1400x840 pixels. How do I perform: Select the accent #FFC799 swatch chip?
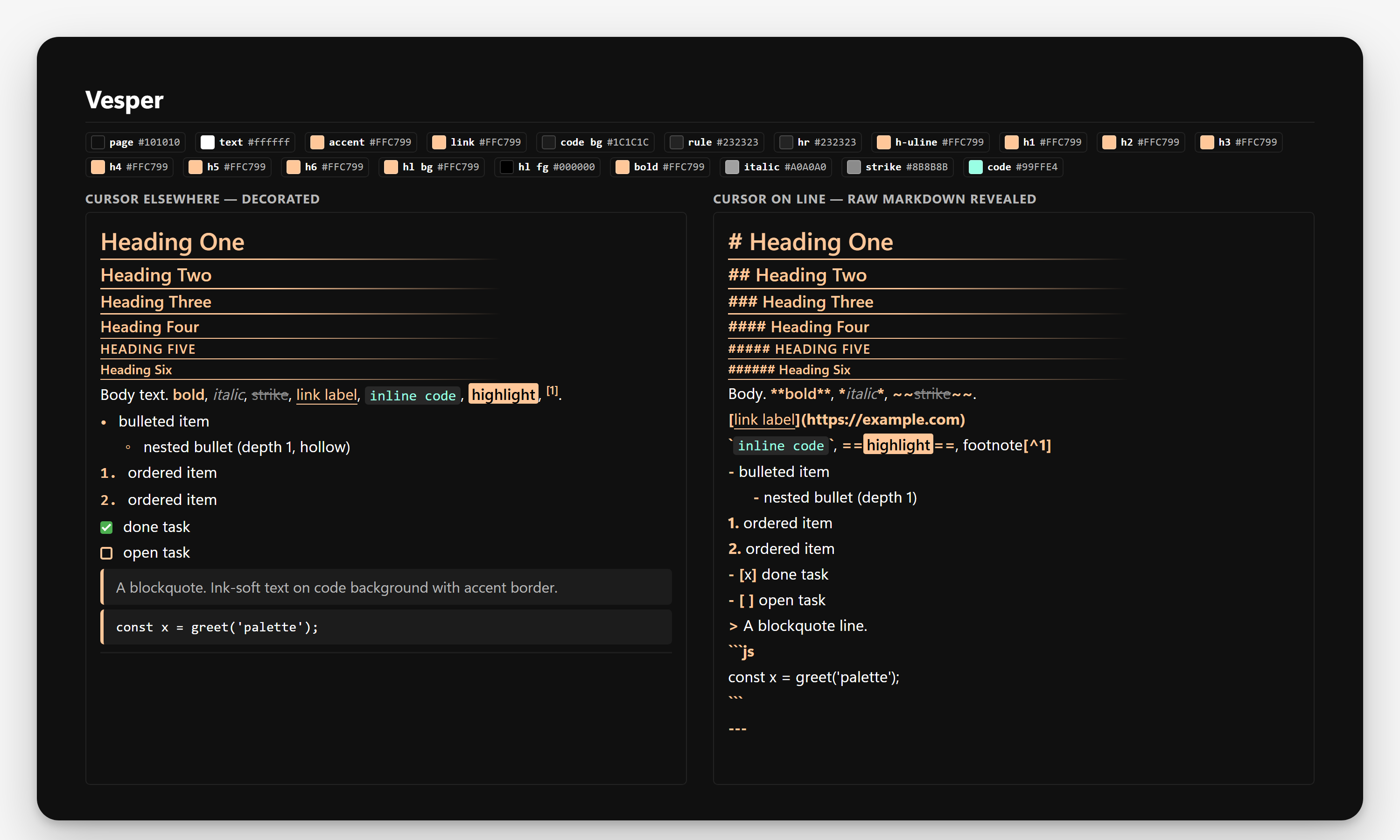[x=361, y=142]
